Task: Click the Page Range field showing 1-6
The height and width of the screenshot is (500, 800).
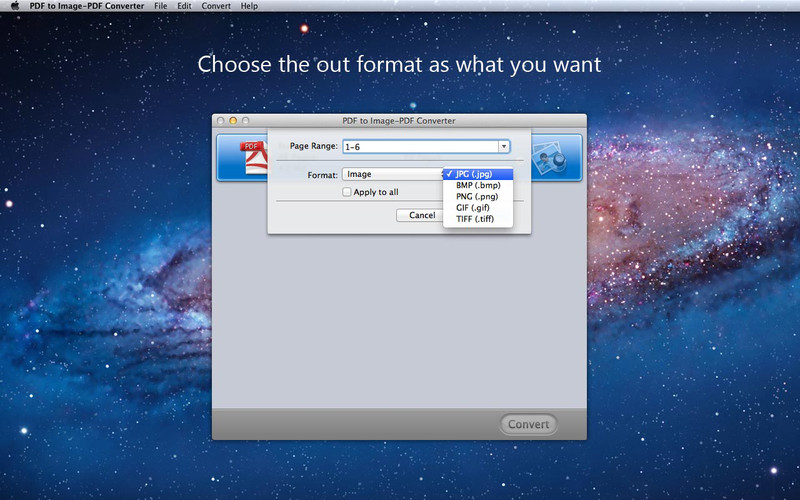Action: (420, 146)
